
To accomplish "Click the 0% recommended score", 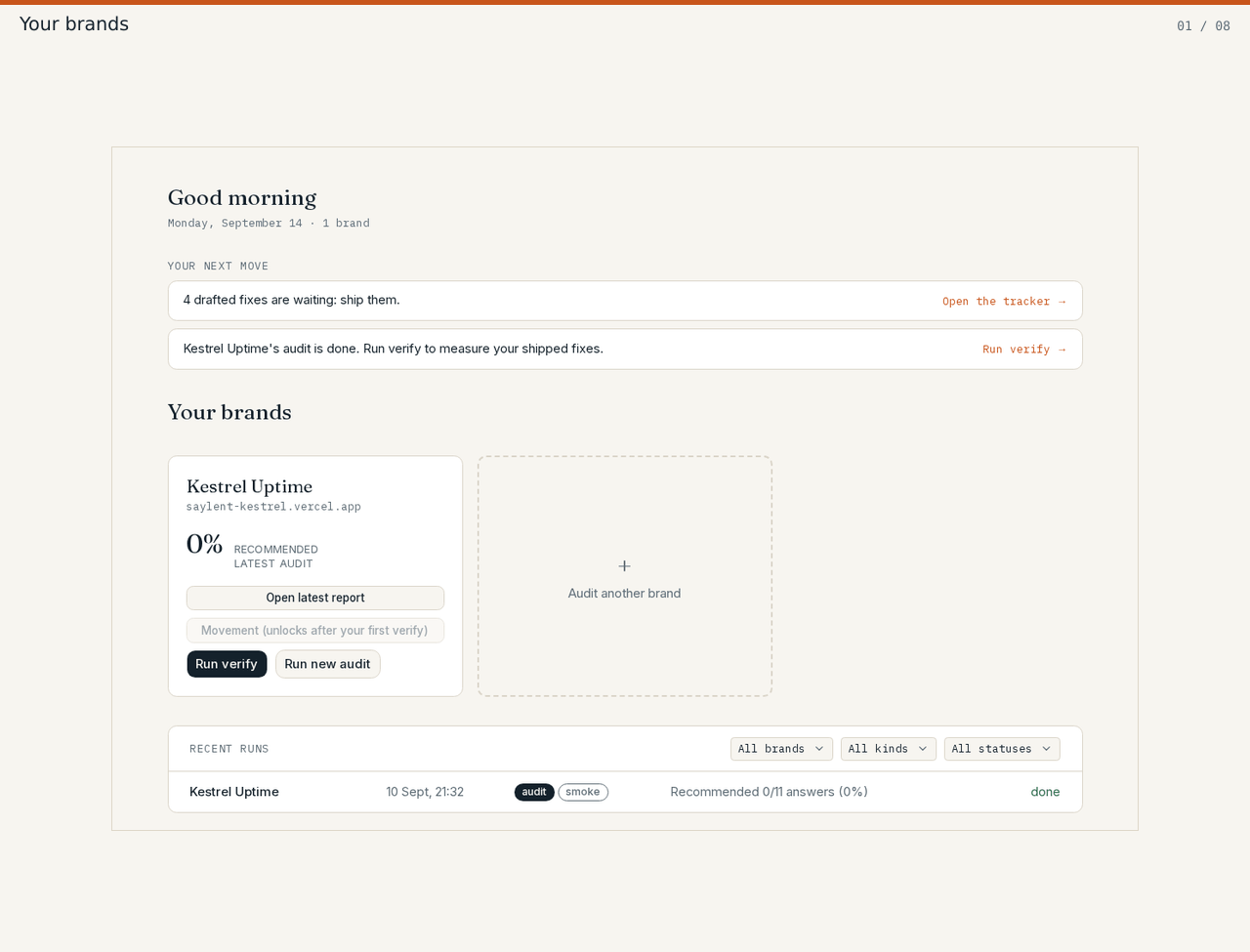I will pyautogui.click(x=205, y=544).
